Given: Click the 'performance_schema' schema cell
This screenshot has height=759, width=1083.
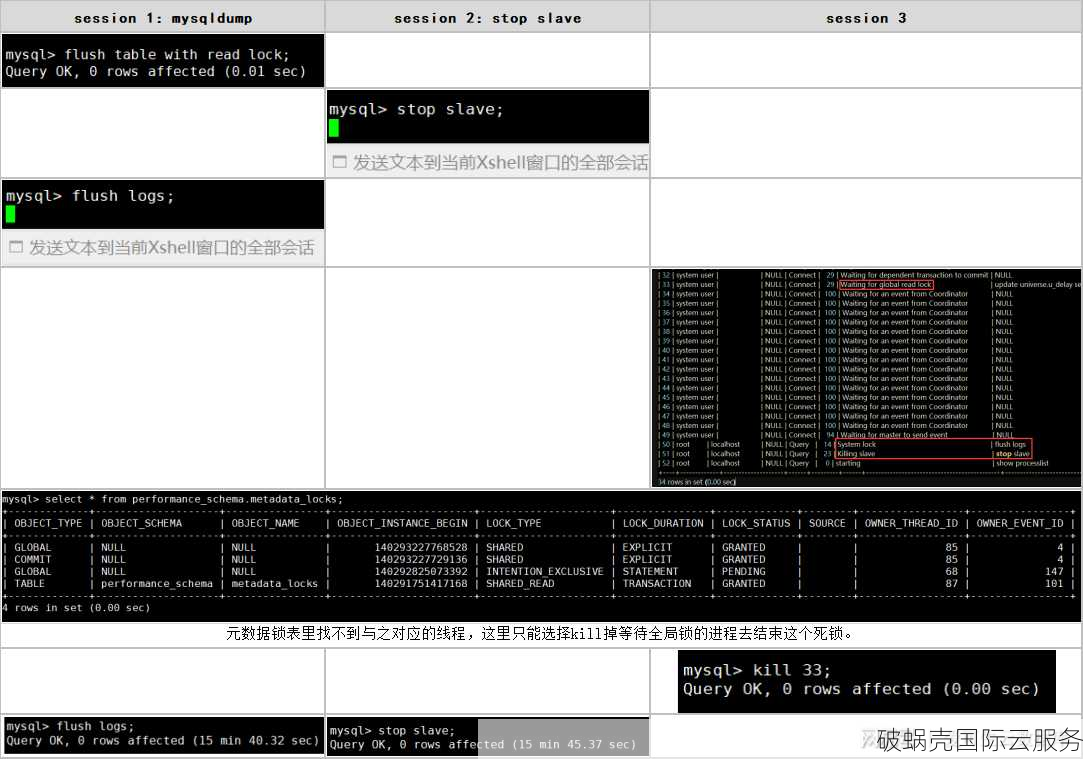Looking at the screenshot, I should (157, 584).
